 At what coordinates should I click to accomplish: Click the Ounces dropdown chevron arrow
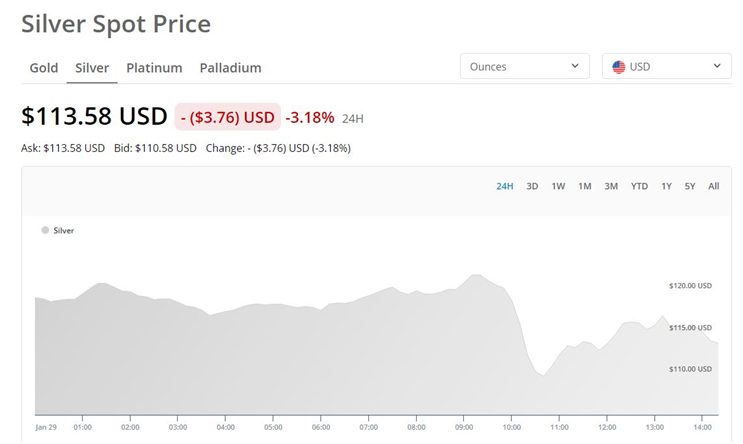tap(574, 67)
